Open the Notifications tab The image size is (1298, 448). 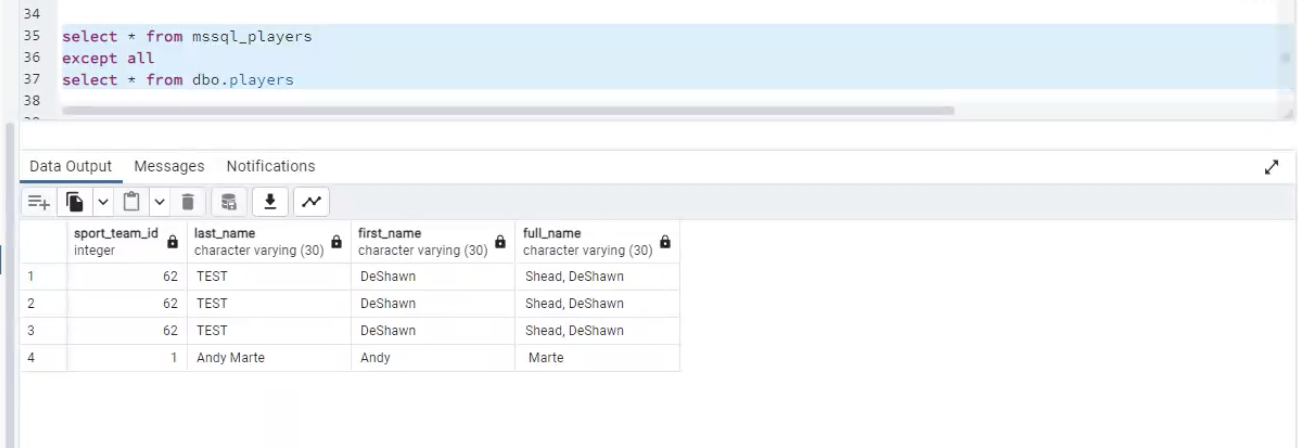(x=271, y=166)
